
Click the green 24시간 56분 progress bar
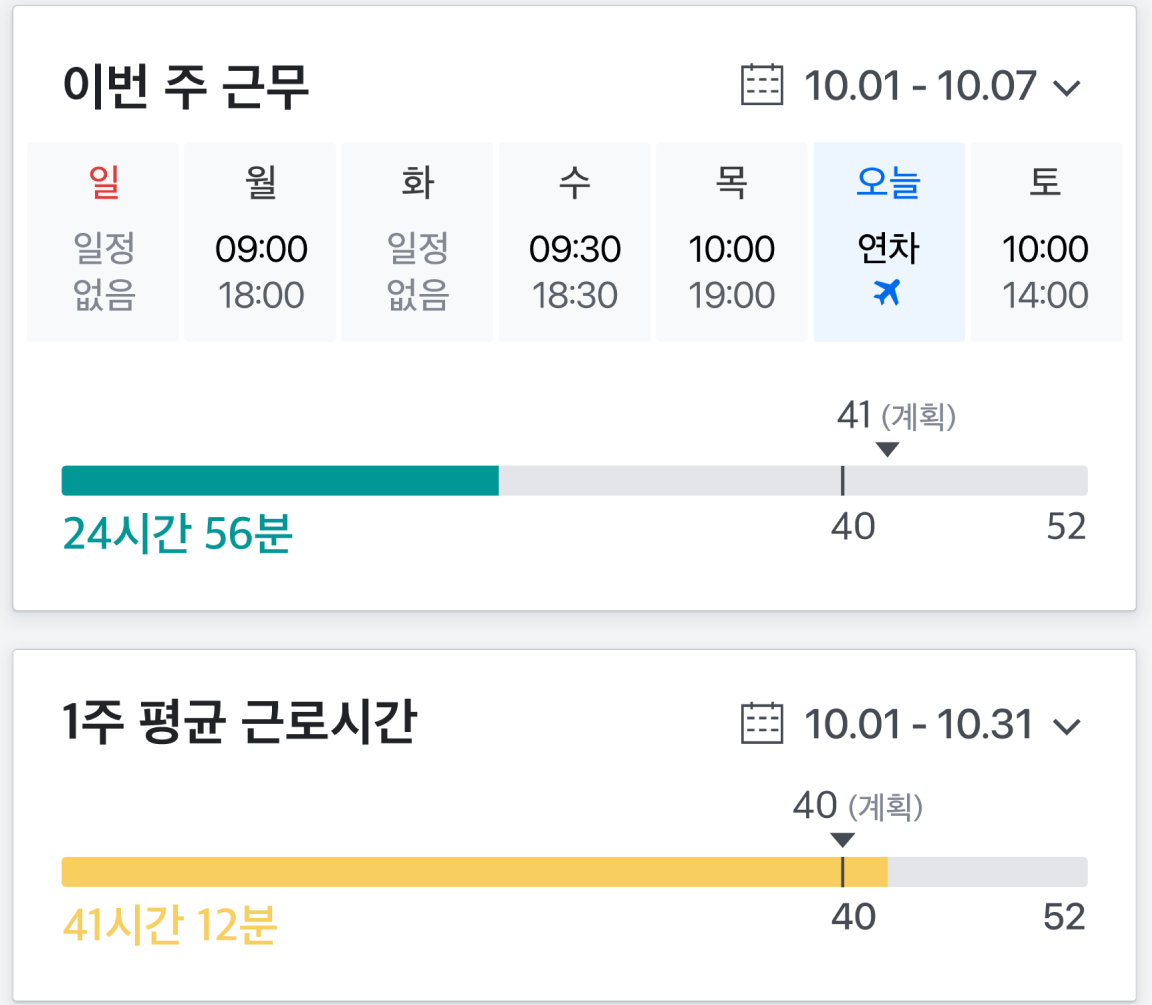280,480
